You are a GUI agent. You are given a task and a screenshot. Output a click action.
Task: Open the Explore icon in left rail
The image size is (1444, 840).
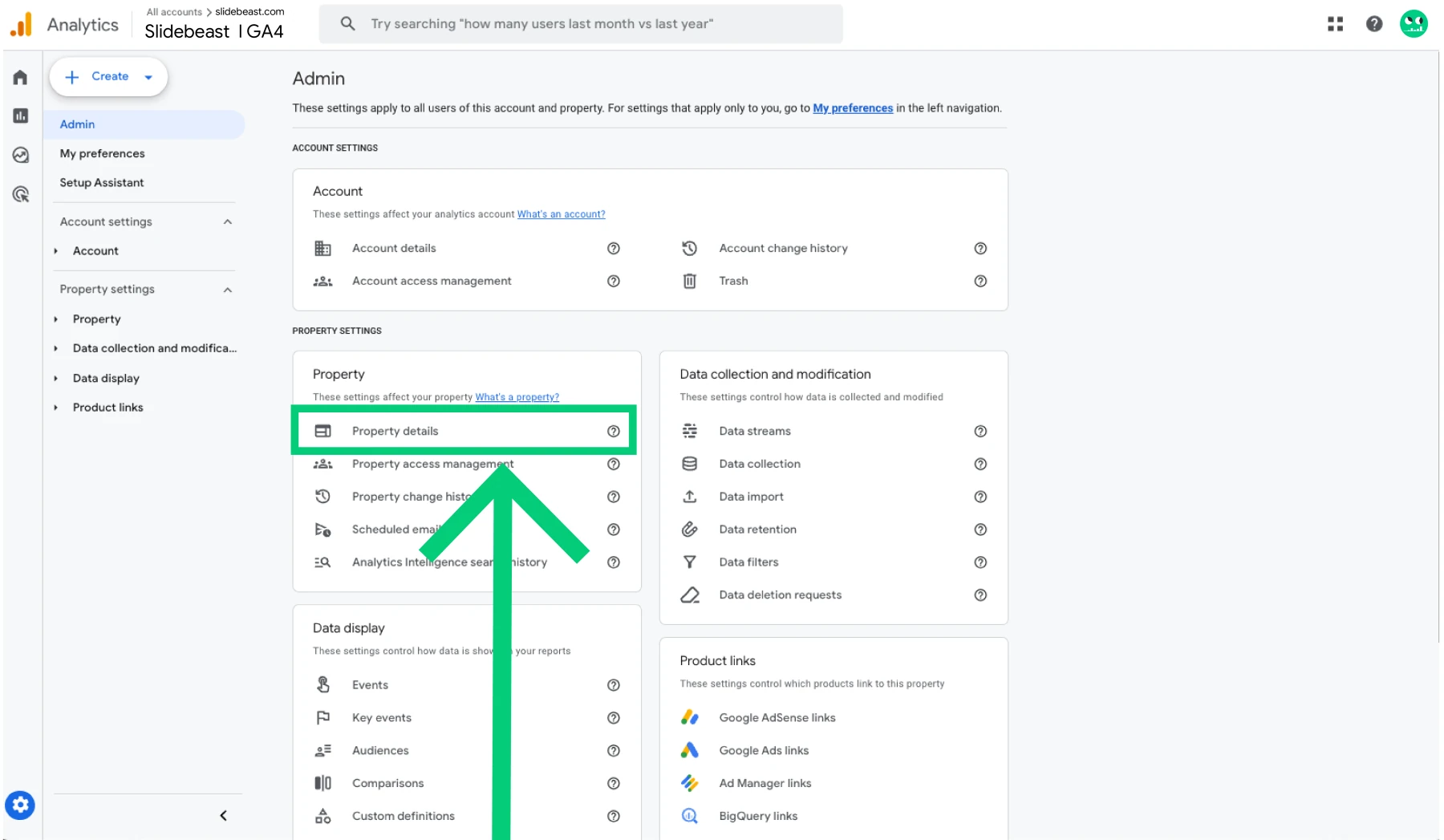pyautogui.click(x=20, y=155)
